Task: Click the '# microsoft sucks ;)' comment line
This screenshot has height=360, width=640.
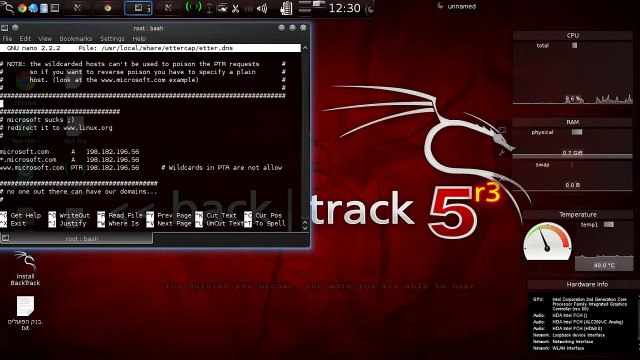Action: pyautogui.click(x=38, y=120)
